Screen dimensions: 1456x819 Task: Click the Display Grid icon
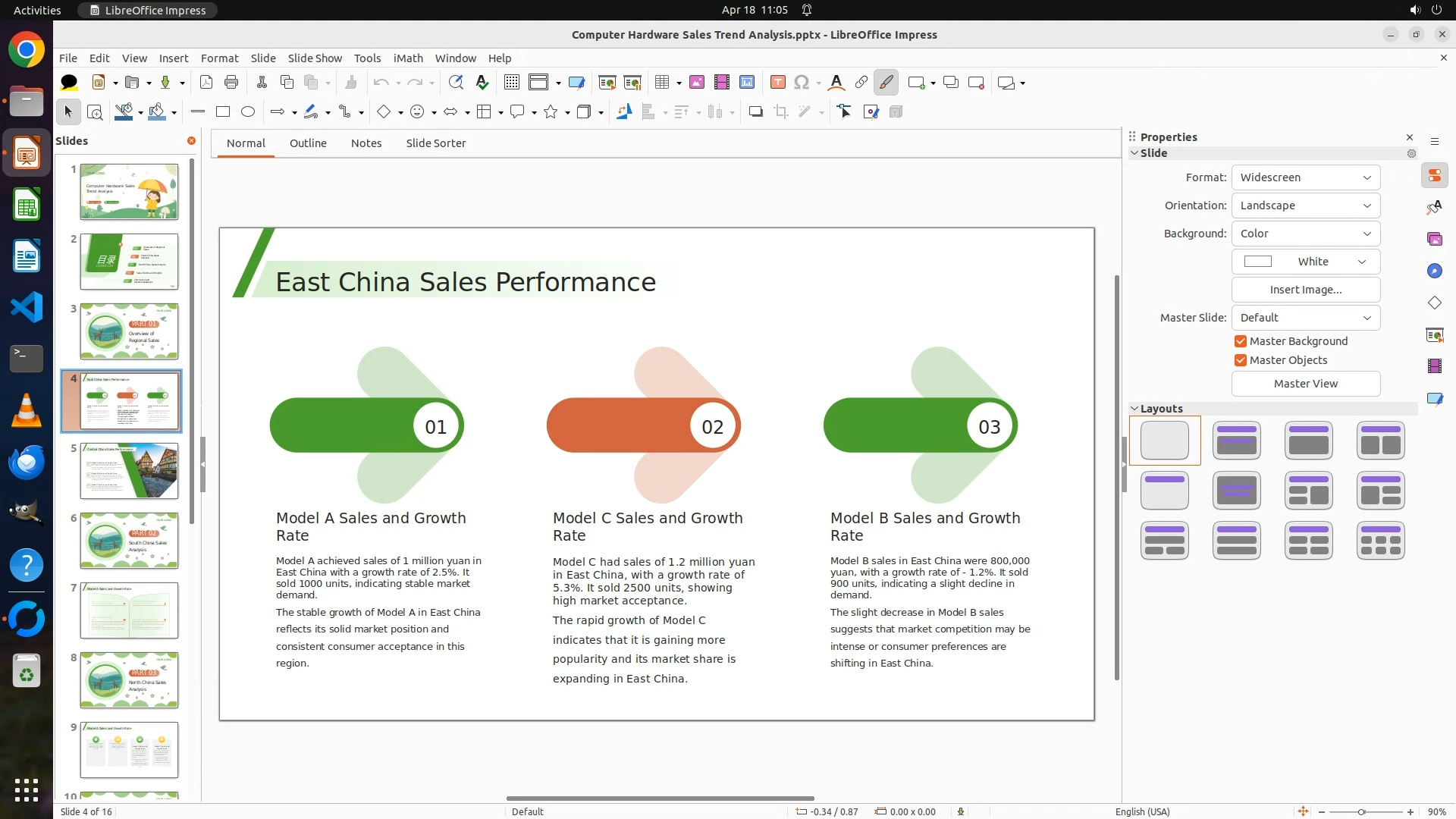(x=512, y=83)
